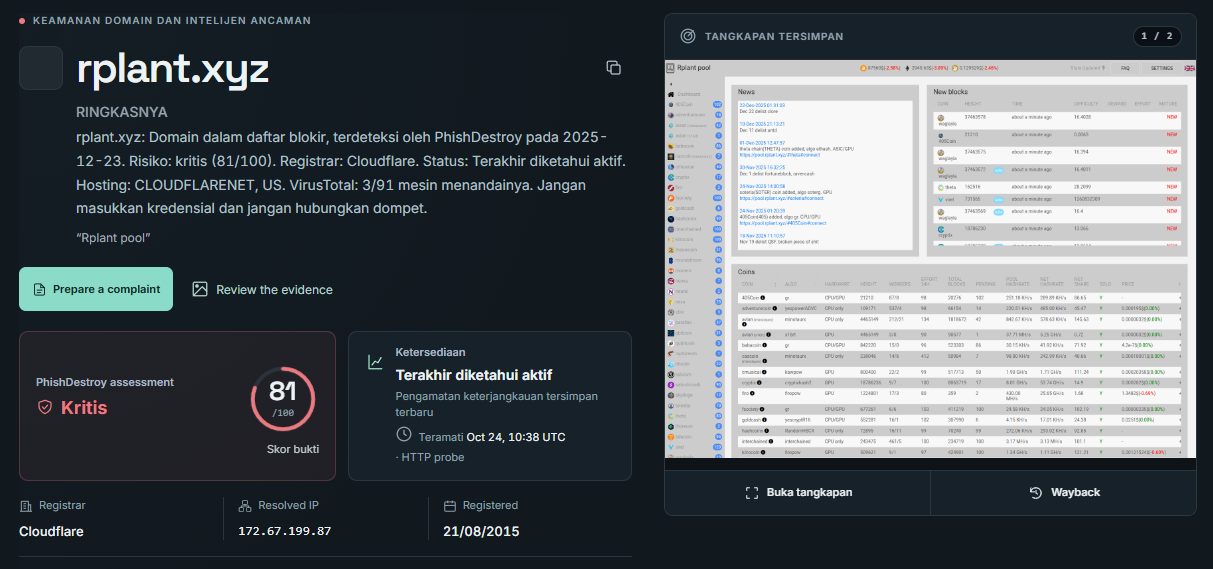Click the PhishDestroy assessment label
This screenshot has width=1213, height=569.
coord(105,382)
